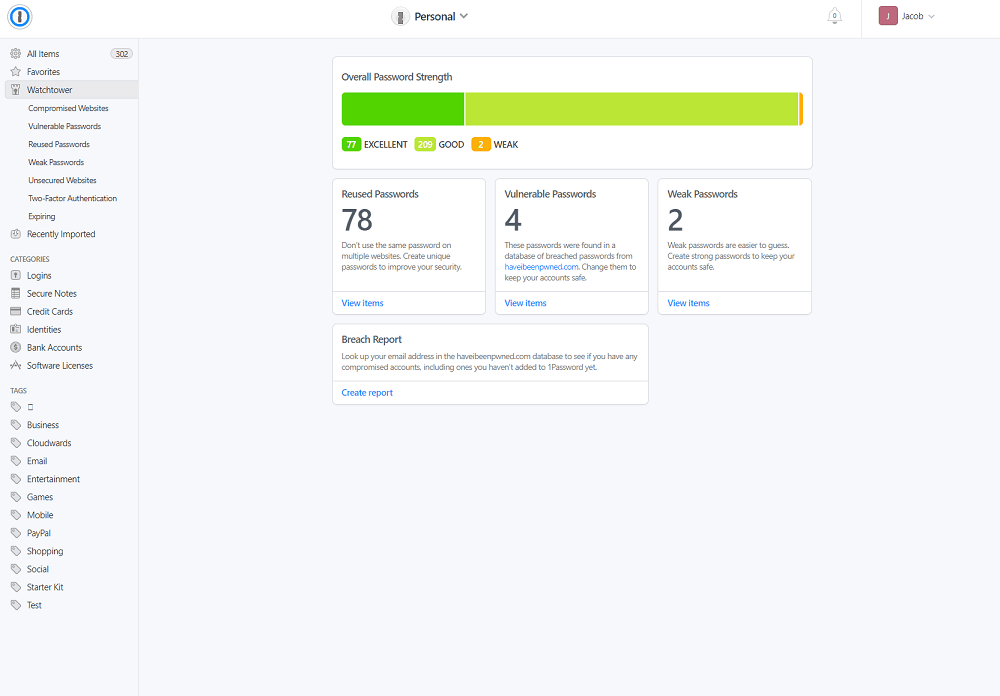Click the Overall Password Strength heading
Screen dimensions: 1000x696
point(397,77)
